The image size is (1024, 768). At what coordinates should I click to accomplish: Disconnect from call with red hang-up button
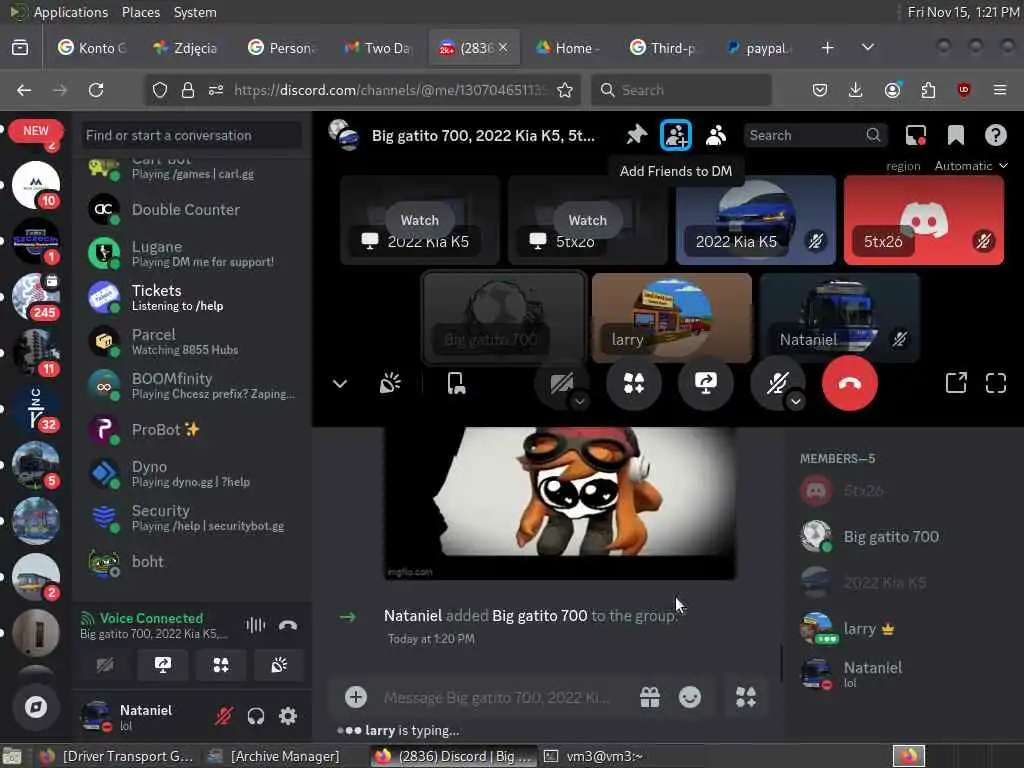point(849,383)
